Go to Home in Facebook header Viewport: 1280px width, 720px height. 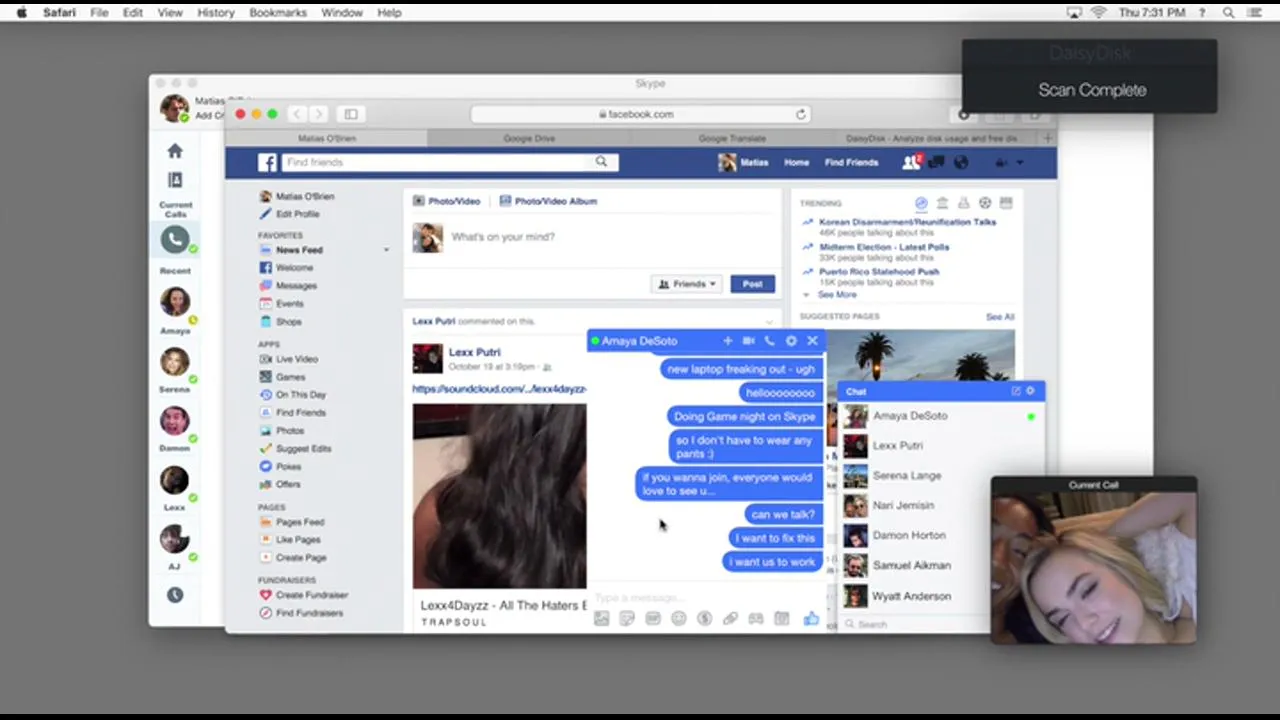(796, 162)
